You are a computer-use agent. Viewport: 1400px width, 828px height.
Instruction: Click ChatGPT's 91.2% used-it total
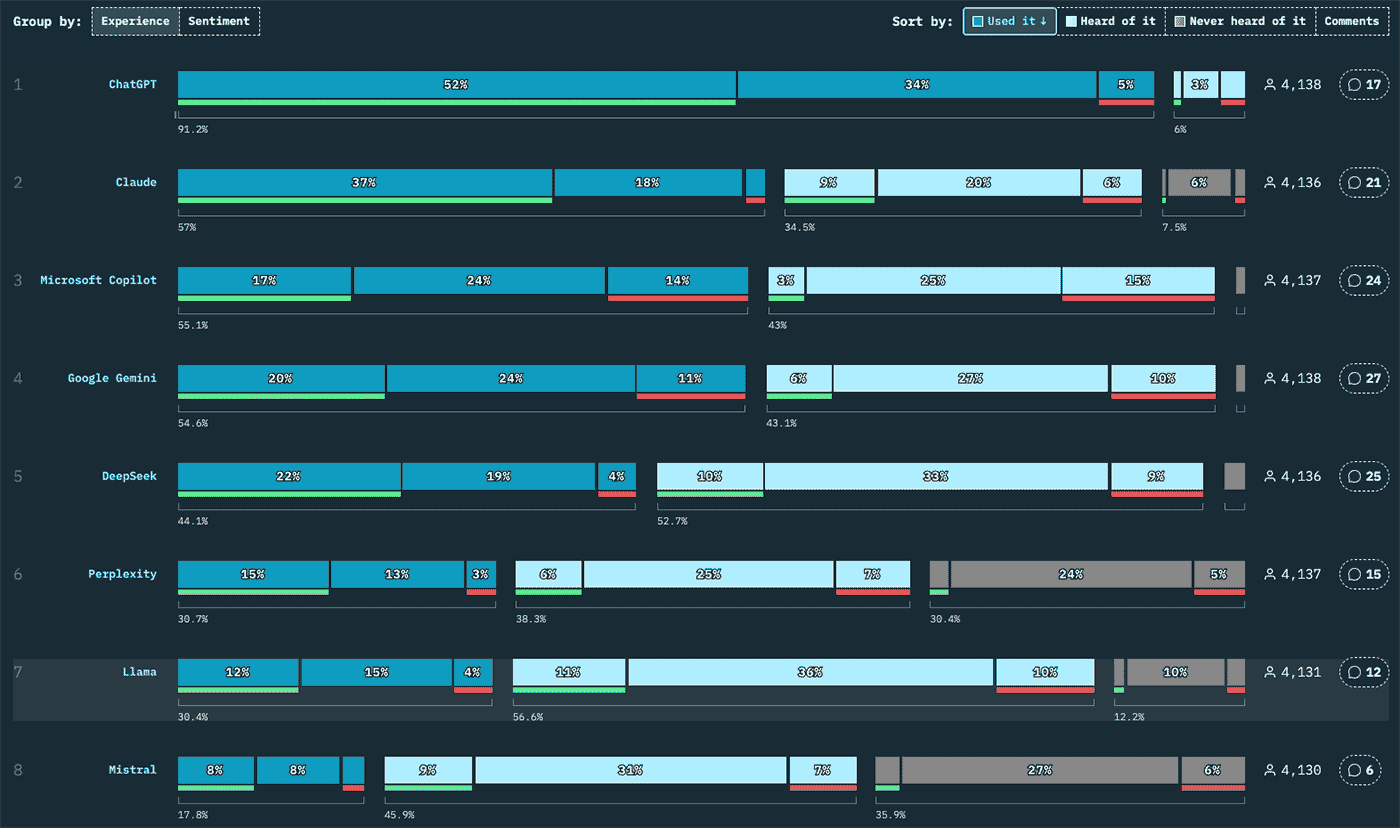tap(193, 129)
